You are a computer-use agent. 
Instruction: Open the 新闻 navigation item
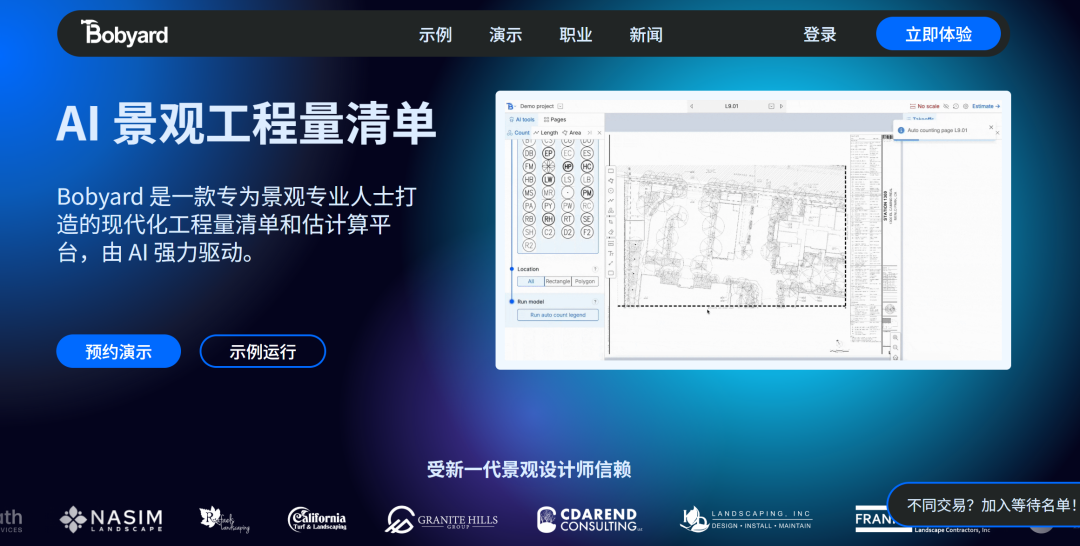point(646,34)
